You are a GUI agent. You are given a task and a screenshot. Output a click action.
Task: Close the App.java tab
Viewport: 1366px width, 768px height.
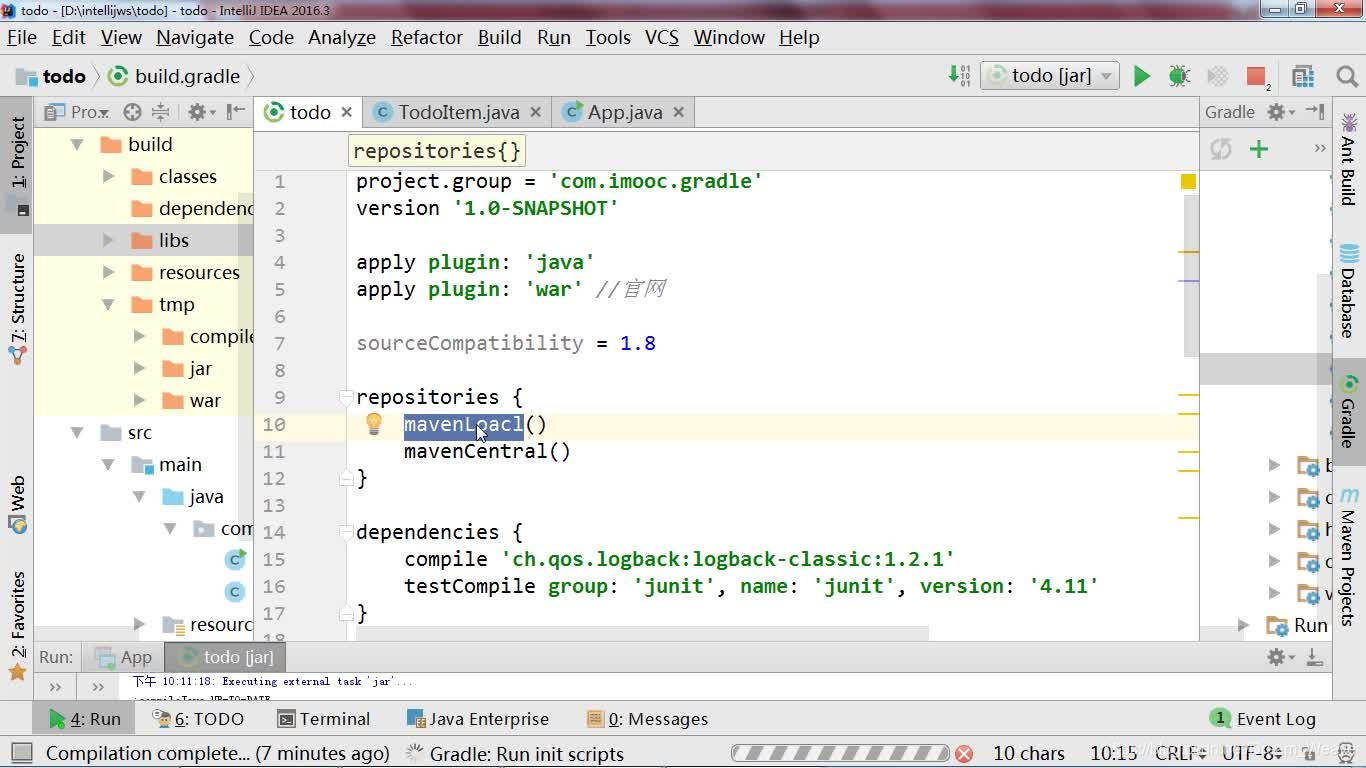pos(679,112)
